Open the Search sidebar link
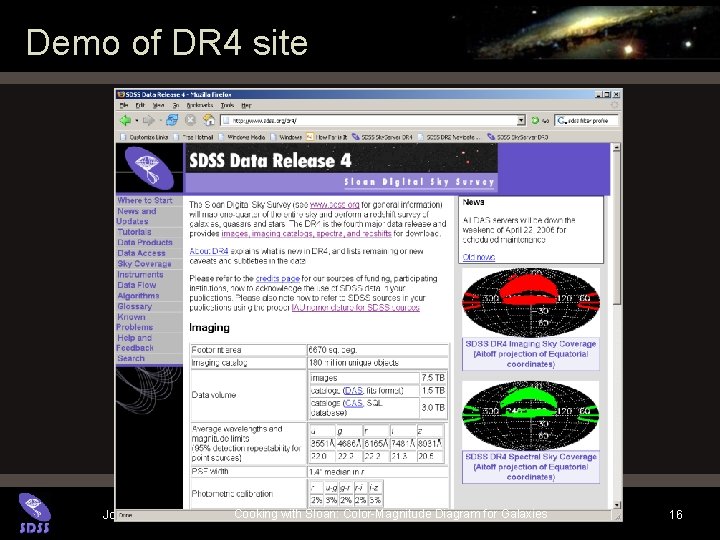Screen dimensions: 720x540 point(130,358)
